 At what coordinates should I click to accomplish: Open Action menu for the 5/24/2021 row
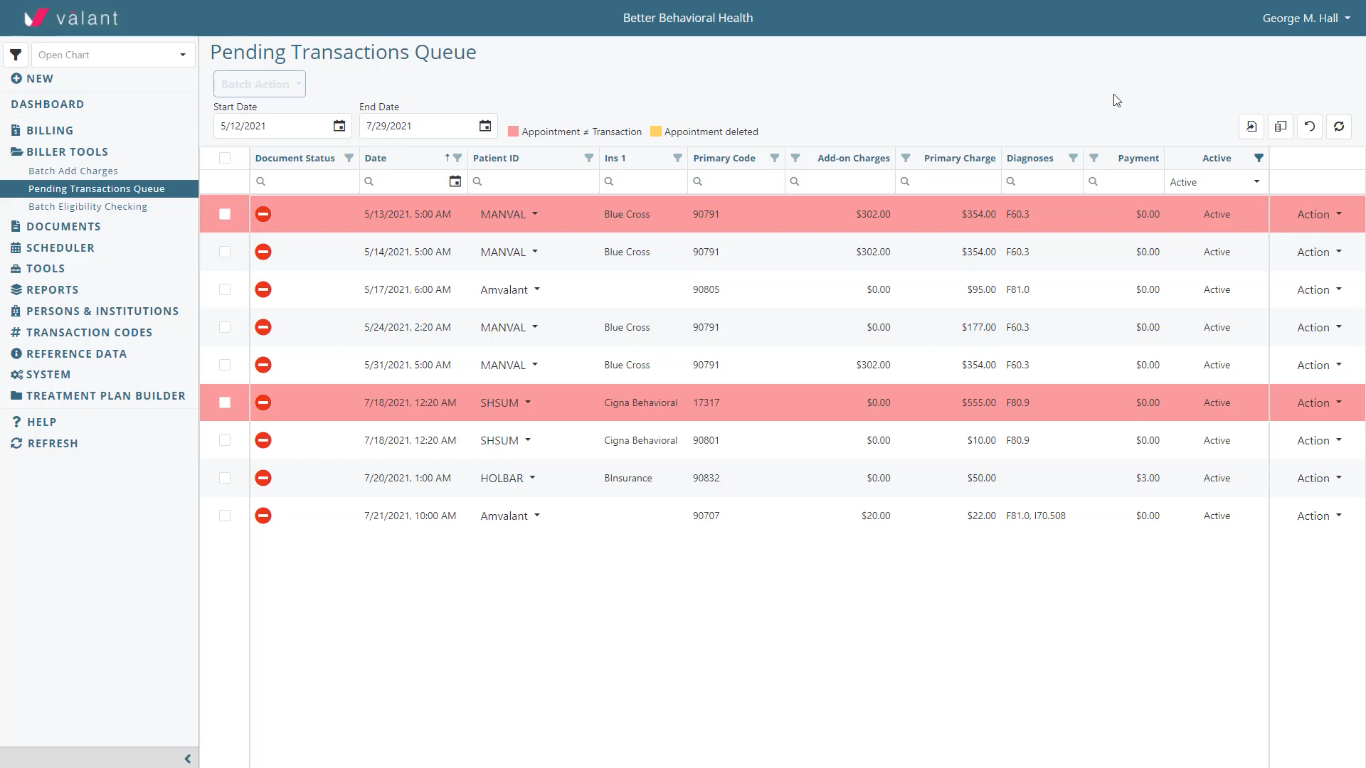(x=1319, y=327)
